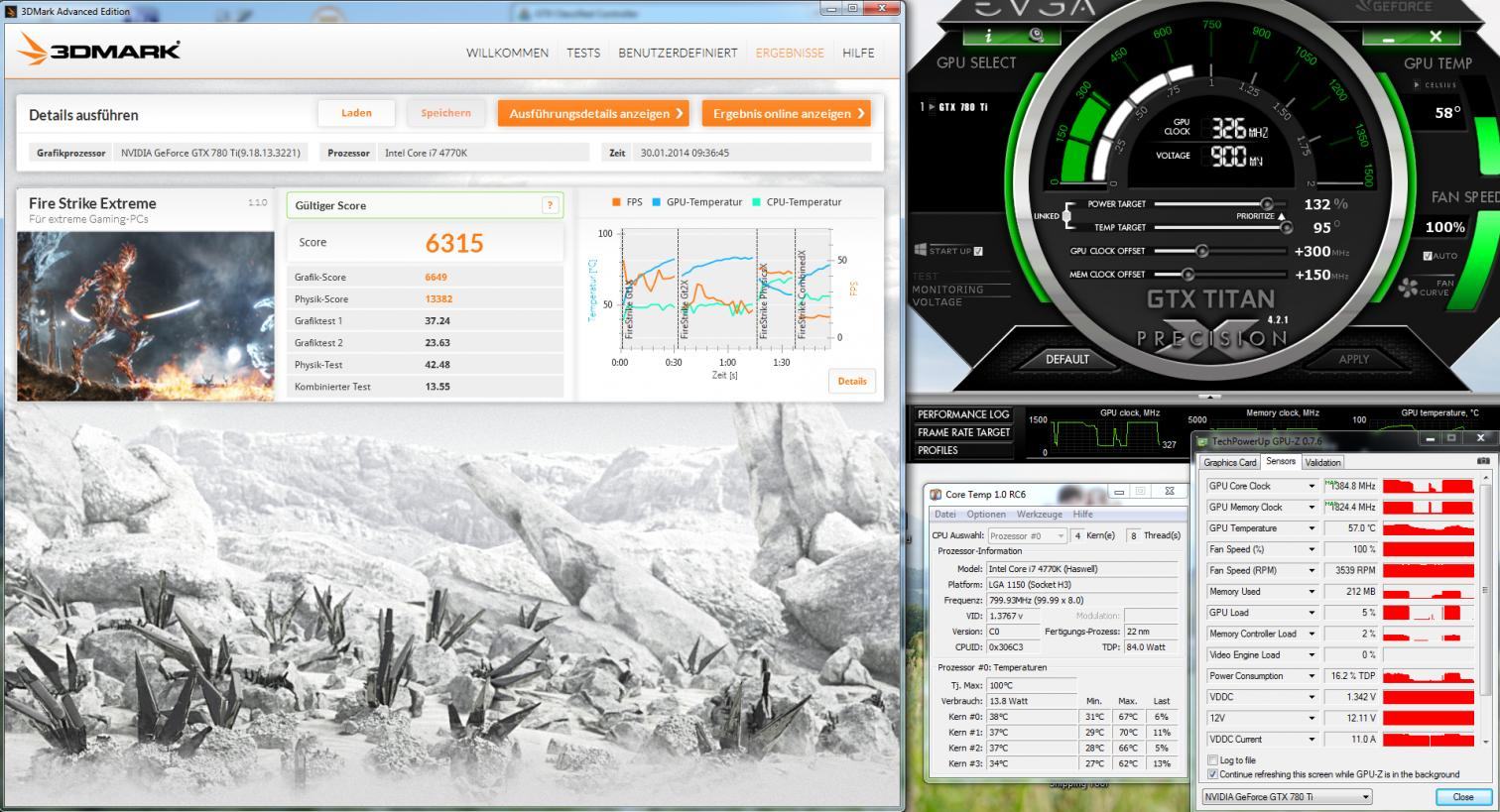Click VOLTAGE in Precision side panel
The height and width of the screenshot is (812, 1500).
tap(937, 302)
